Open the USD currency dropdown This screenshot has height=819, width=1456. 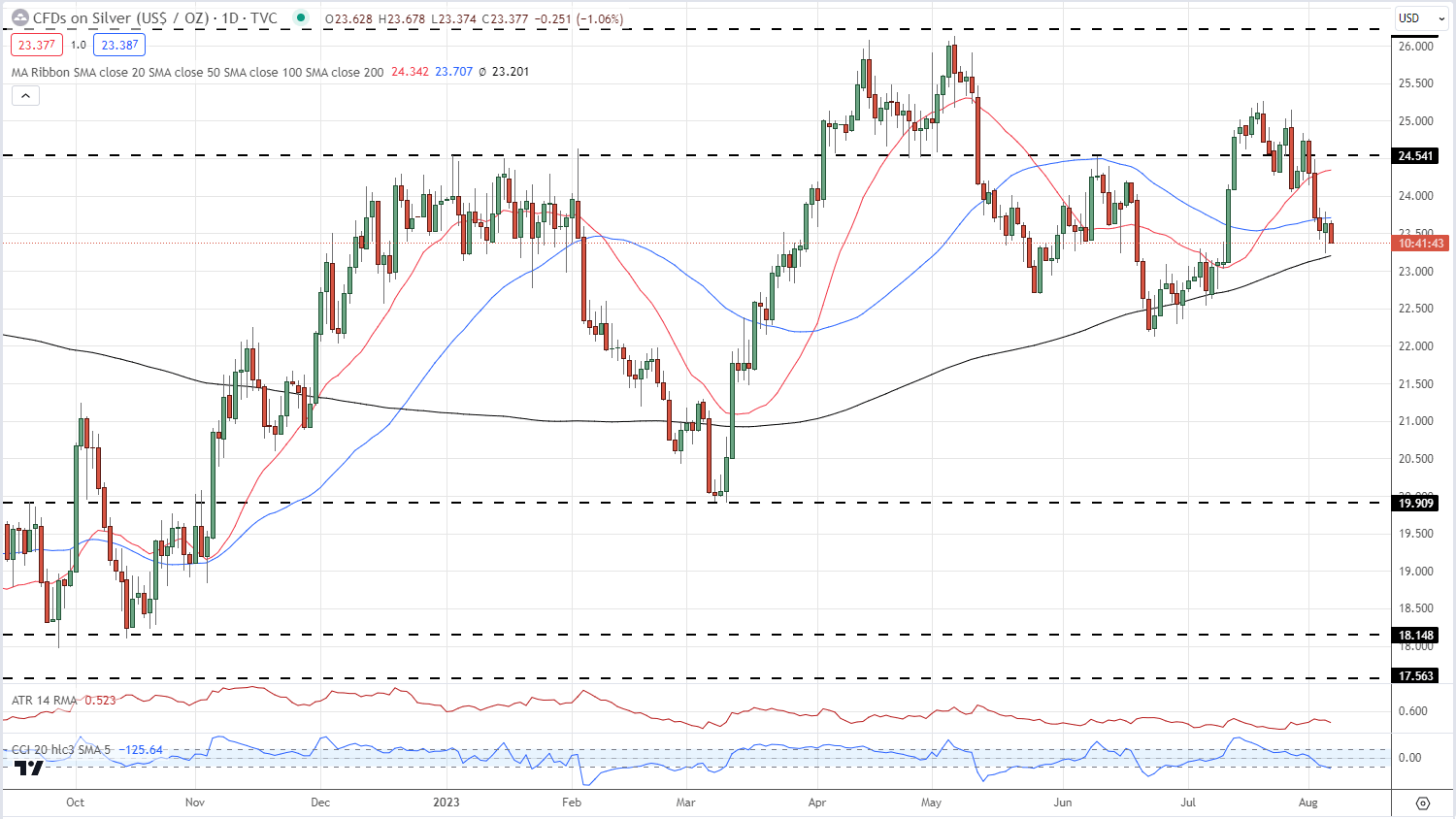pos(1420,17)
